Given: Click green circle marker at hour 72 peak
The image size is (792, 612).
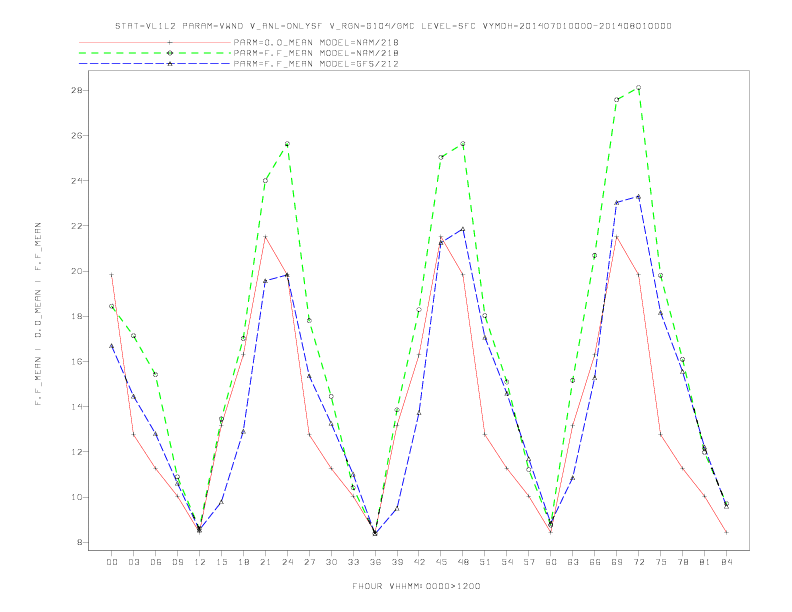Looking at the screenshot, I should (638, 88).
